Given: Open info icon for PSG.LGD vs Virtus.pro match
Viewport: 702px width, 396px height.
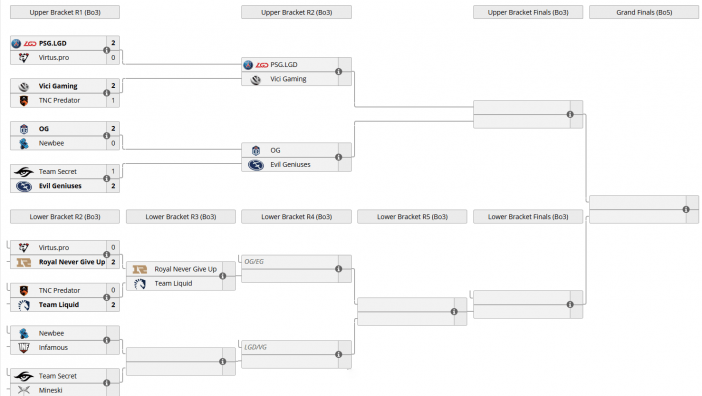Looking at the screenshot, I should click(x=107, y=50).
